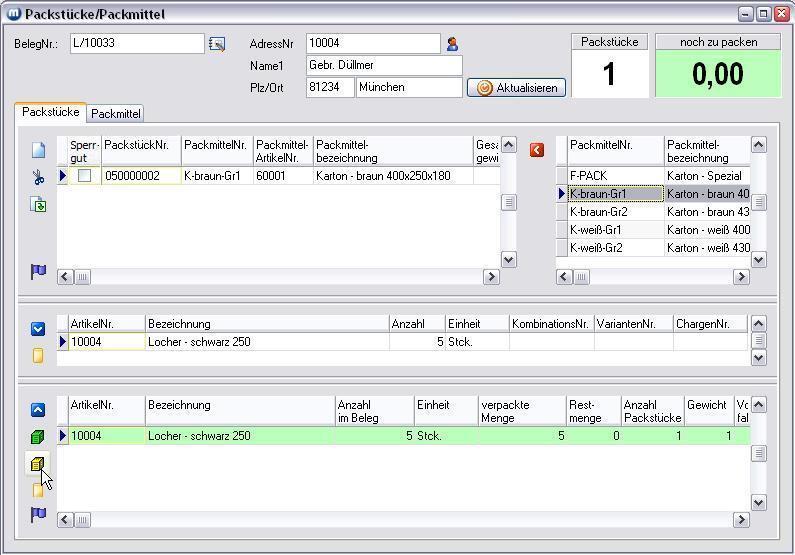The width and height of the screenshot is (795, 555).
Task: Toggle the Sperrgut checkbox for package 050000002
Action: [x=85, y=176]
